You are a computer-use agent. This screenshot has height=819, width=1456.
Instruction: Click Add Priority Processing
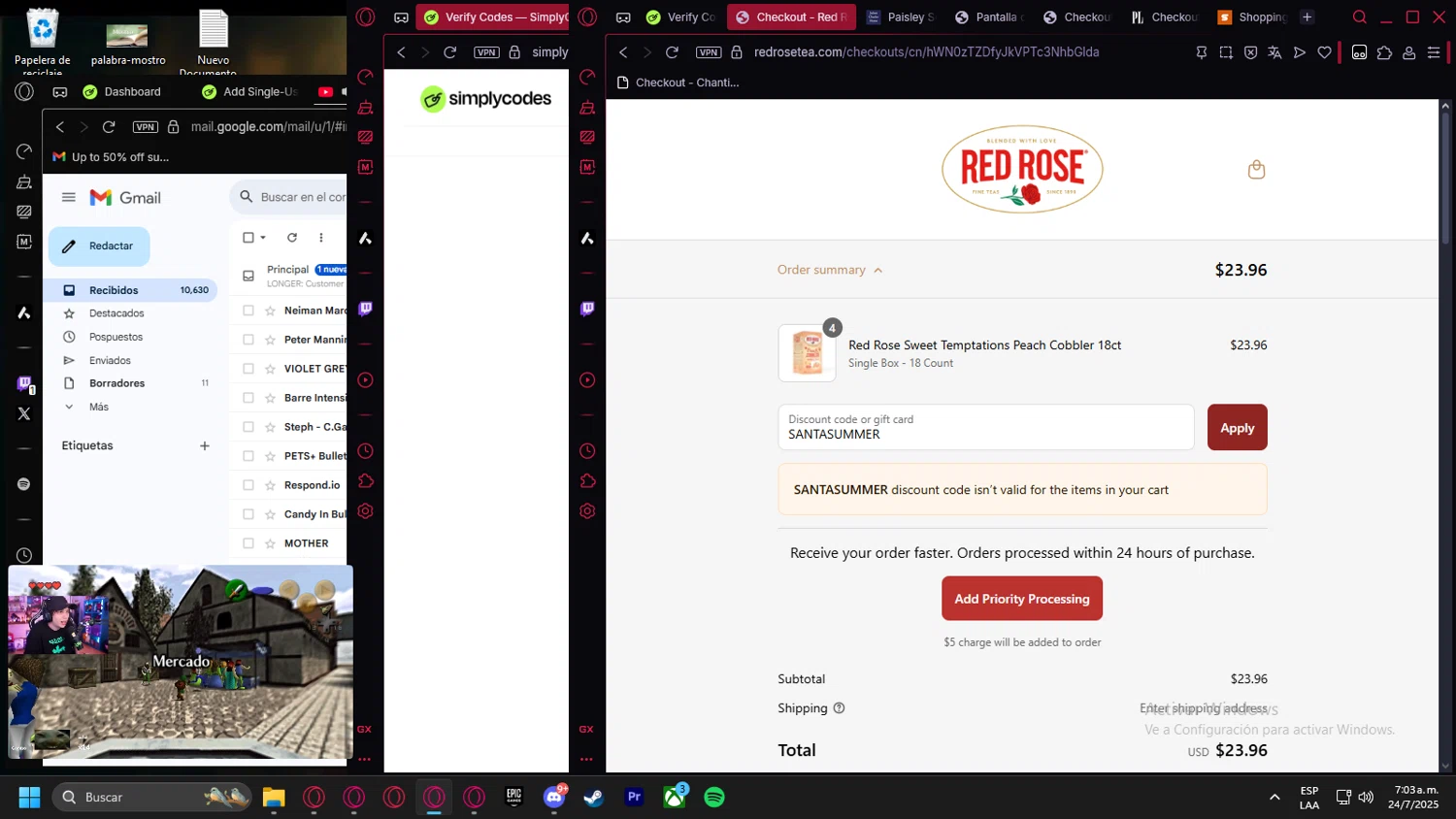coord(1022,599)
